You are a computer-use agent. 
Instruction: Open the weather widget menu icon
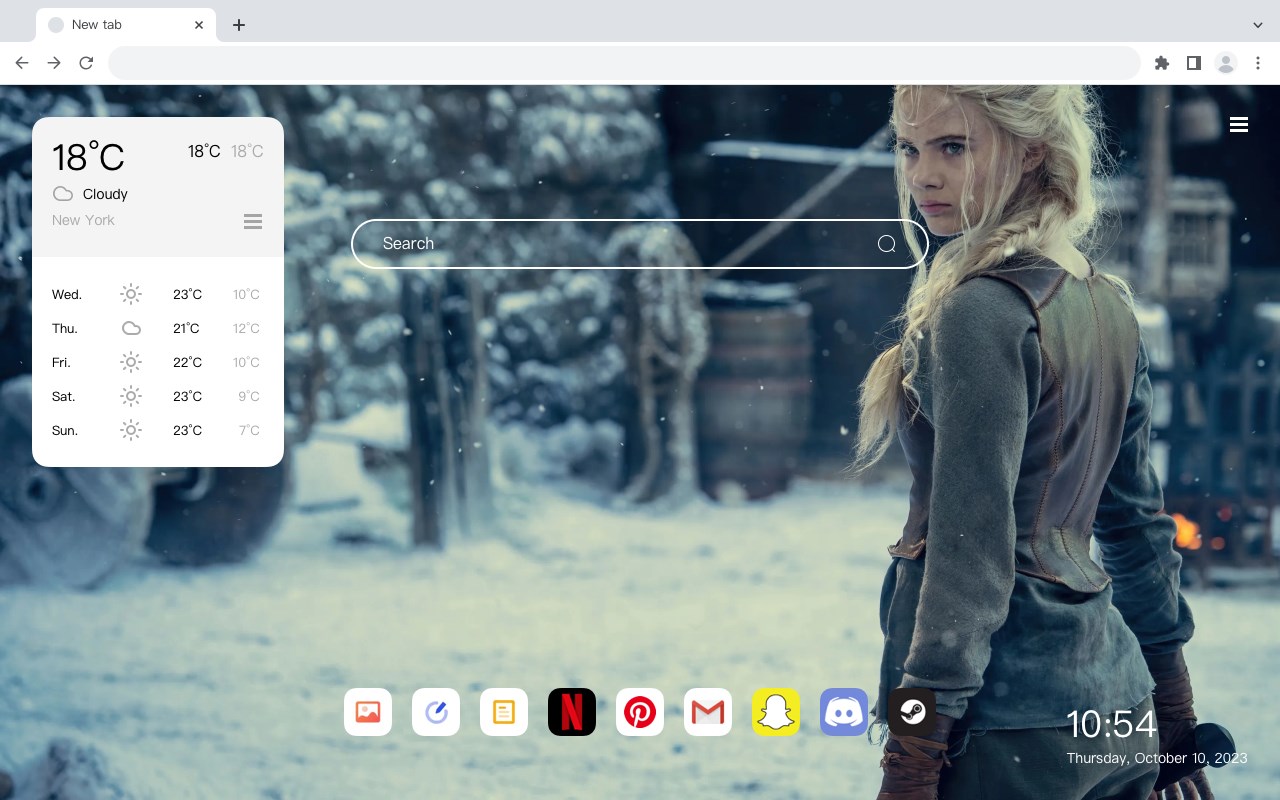click(x=253, y=221)
